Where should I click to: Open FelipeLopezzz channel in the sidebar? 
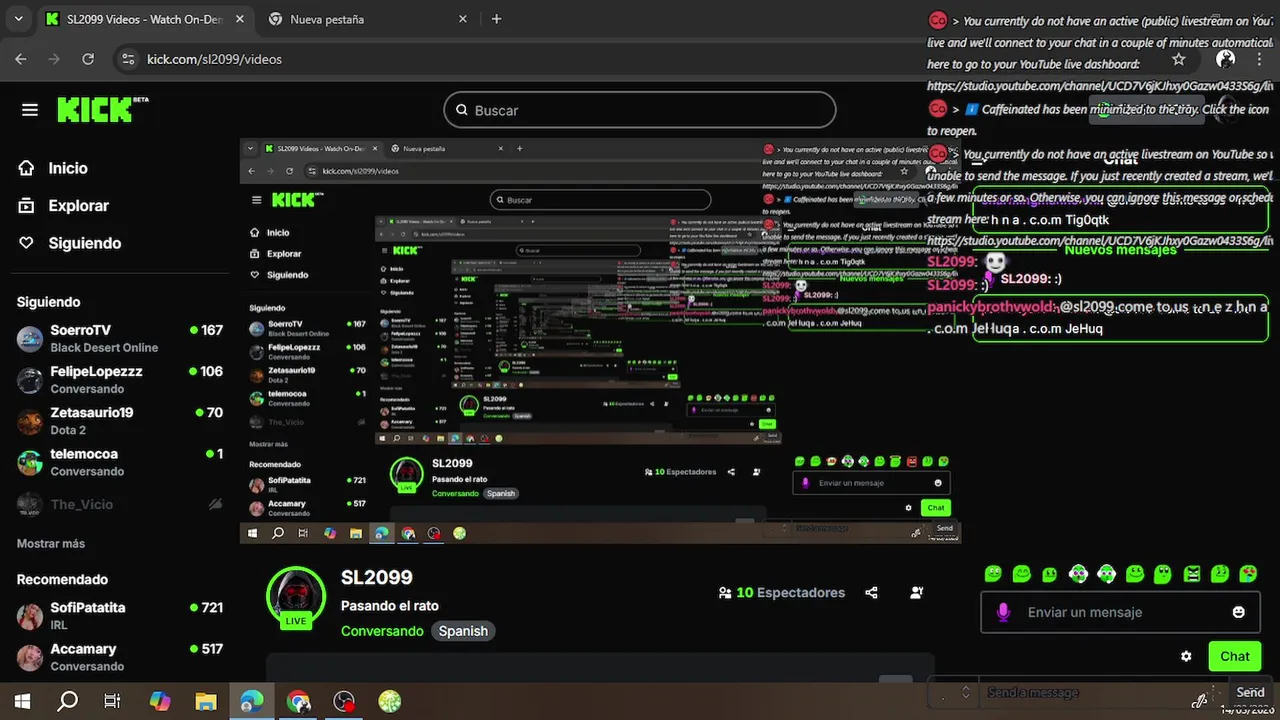click(120, 379)
